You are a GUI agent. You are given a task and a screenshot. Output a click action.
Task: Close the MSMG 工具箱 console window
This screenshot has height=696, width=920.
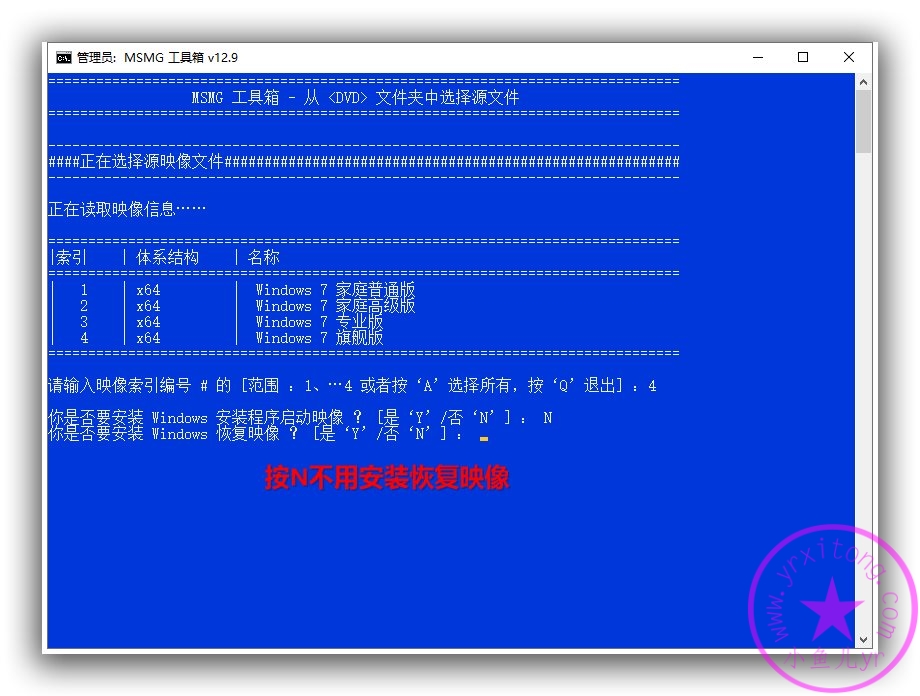click(x=848, y=58)
